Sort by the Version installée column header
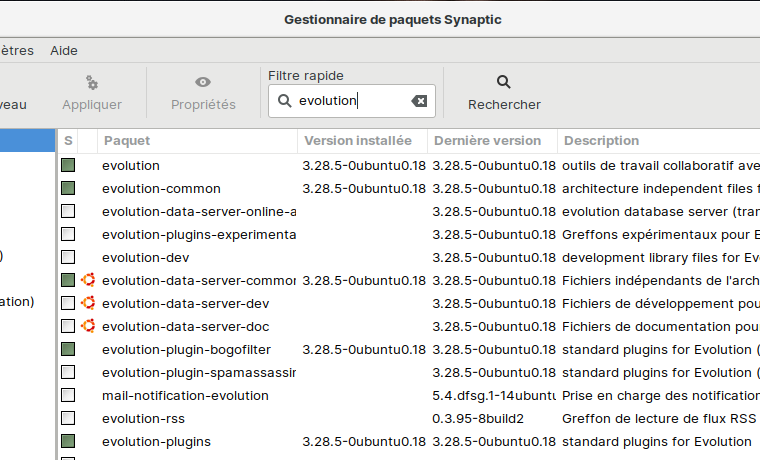 358,141
